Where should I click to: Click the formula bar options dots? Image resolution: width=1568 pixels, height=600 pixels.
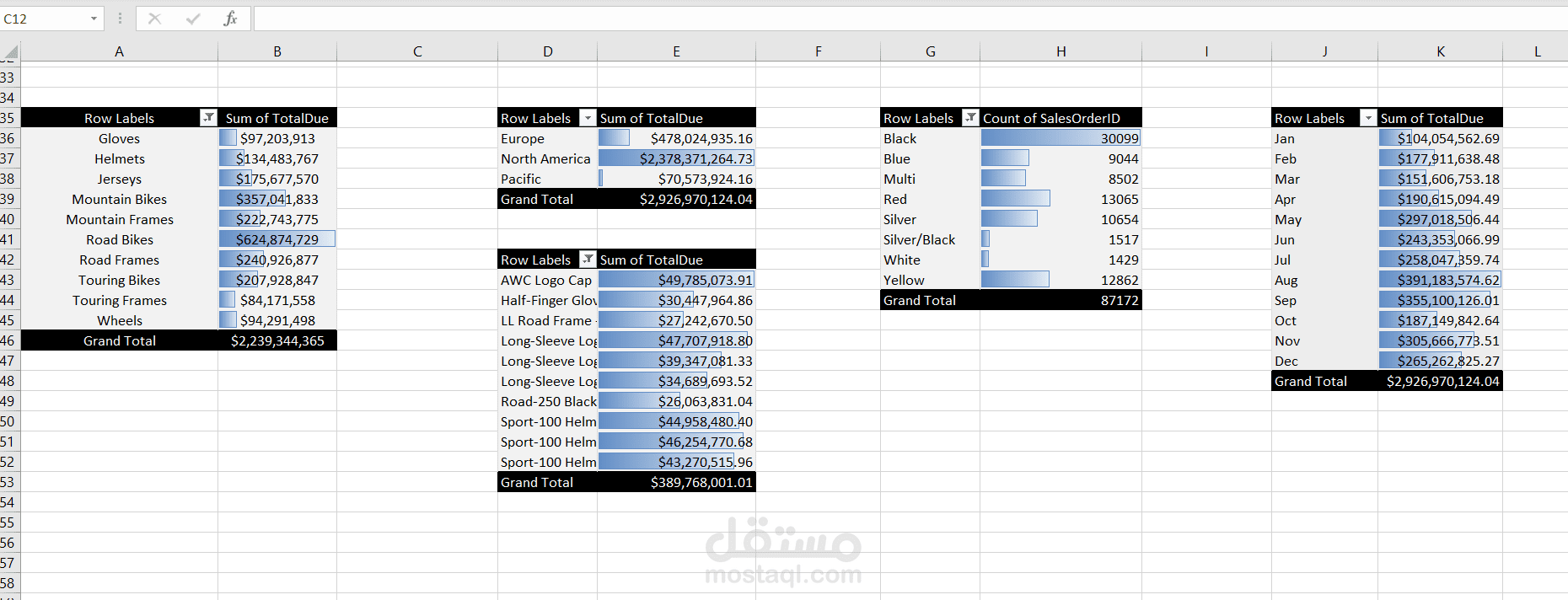point(120,19)
